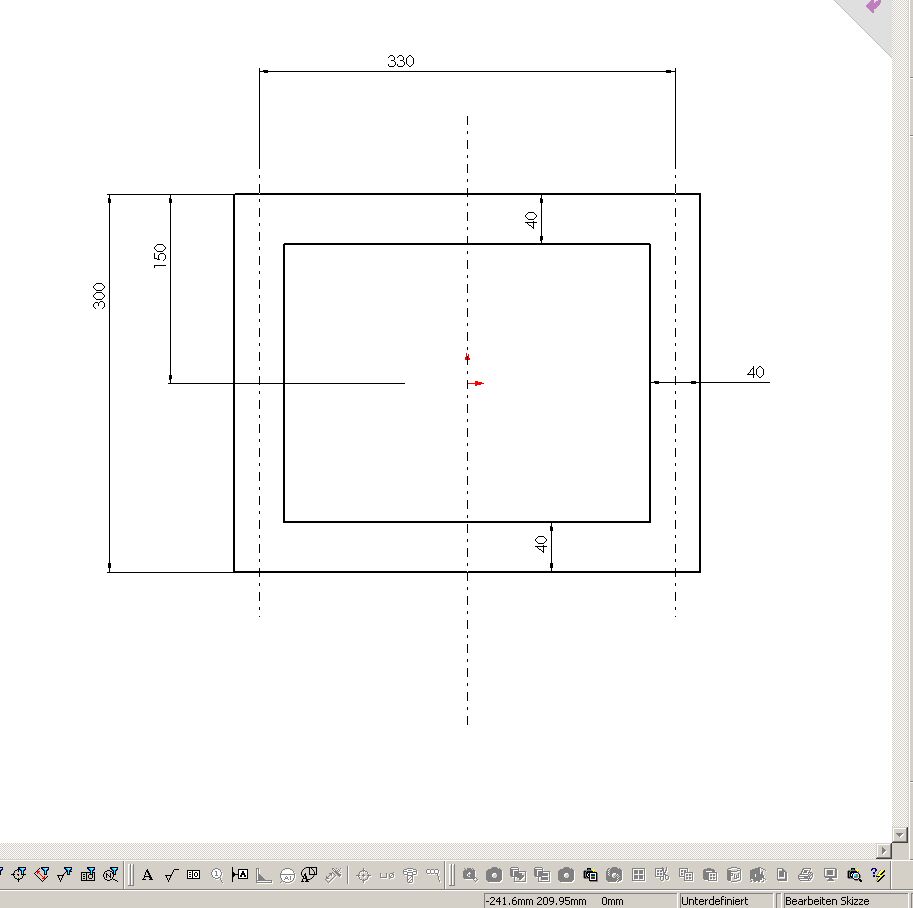Click the grayed pencil annotation icon
Viewport: 913px width, 908px height.
(x=333, y=875)
